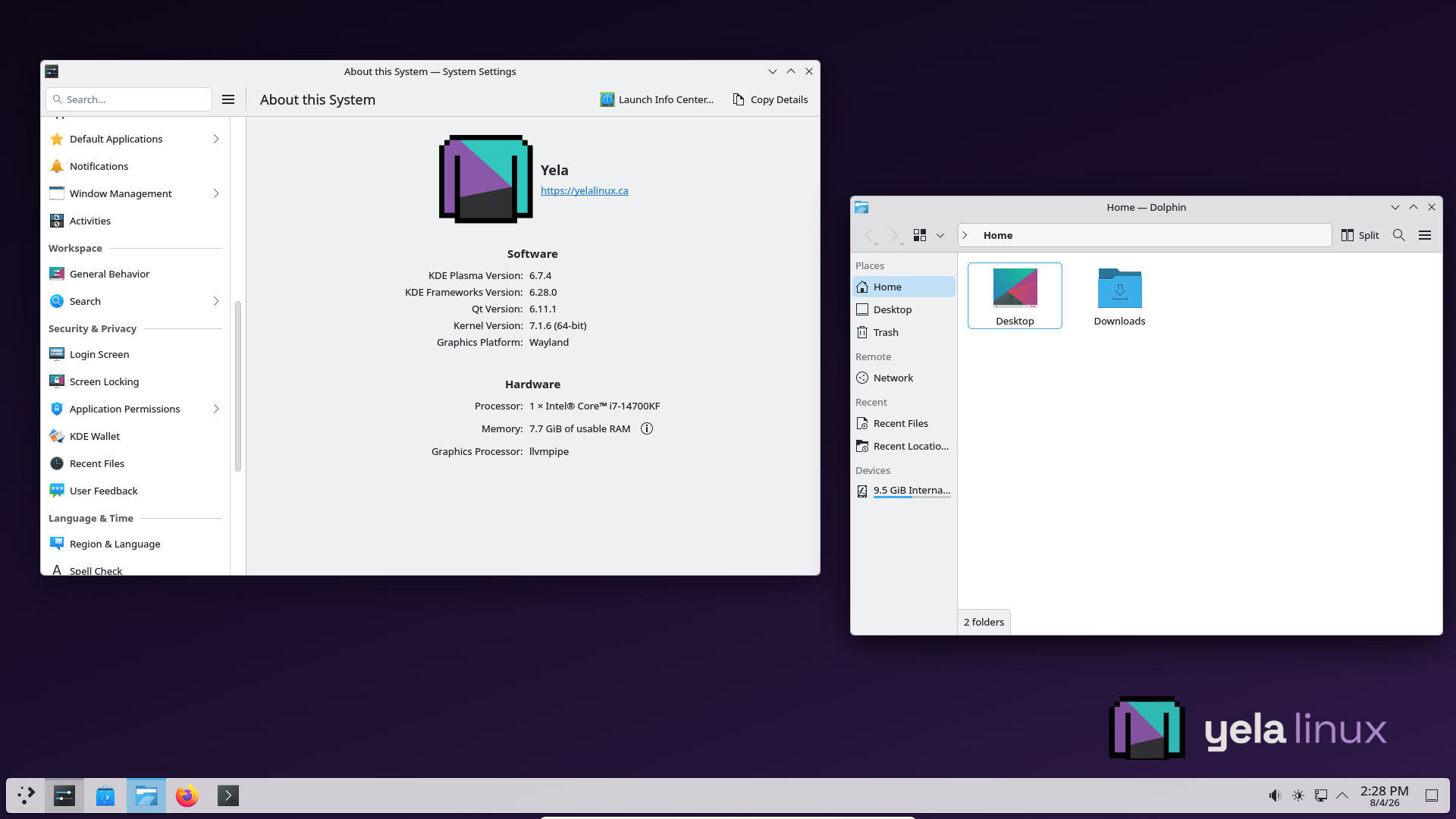Open the Dolphin hamburger menu

(x=1425, y=235)
